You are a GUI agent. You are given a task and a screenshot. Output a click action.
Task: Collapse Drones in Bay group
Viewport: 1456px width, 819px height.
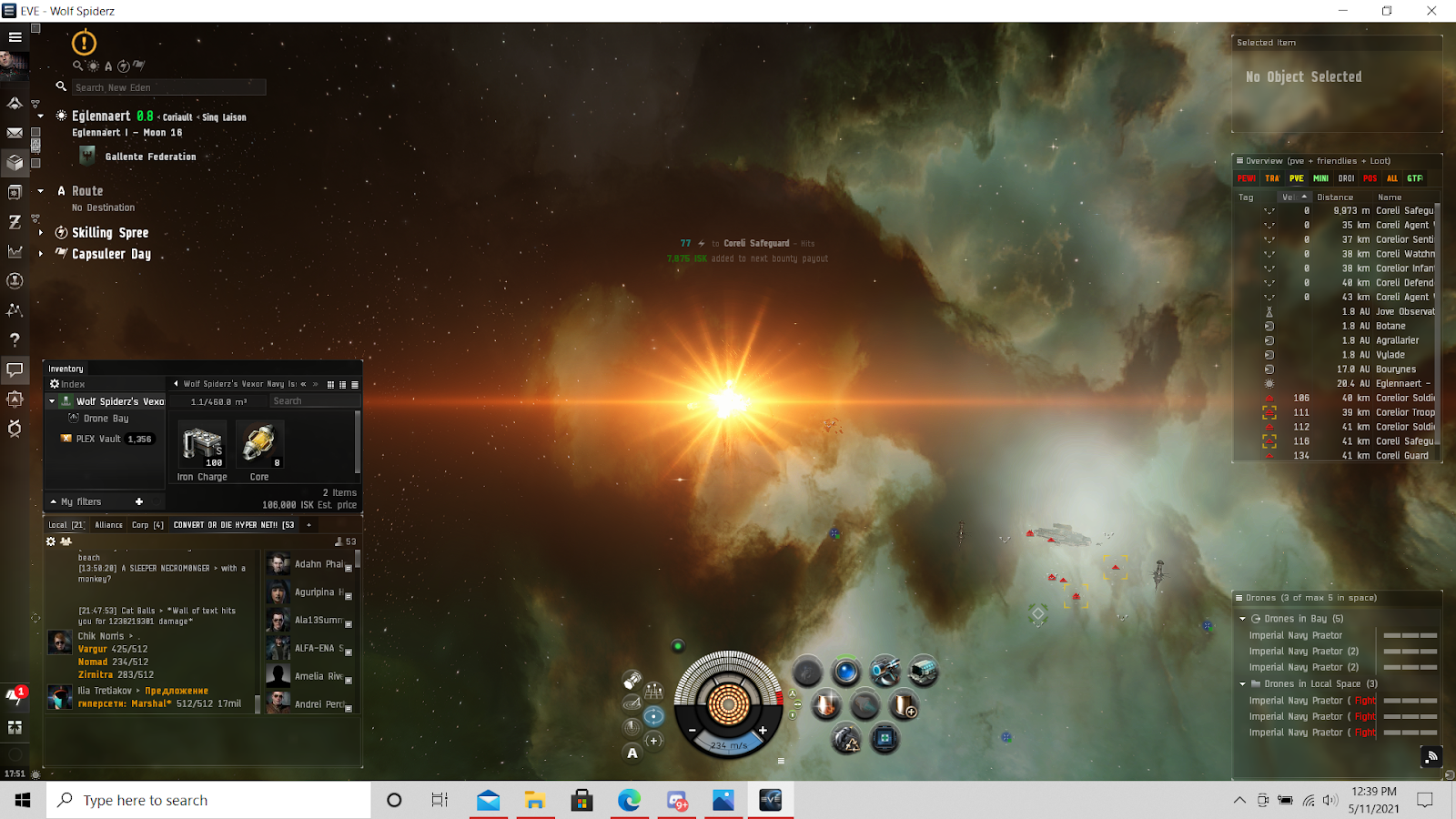click(1242, 619)
